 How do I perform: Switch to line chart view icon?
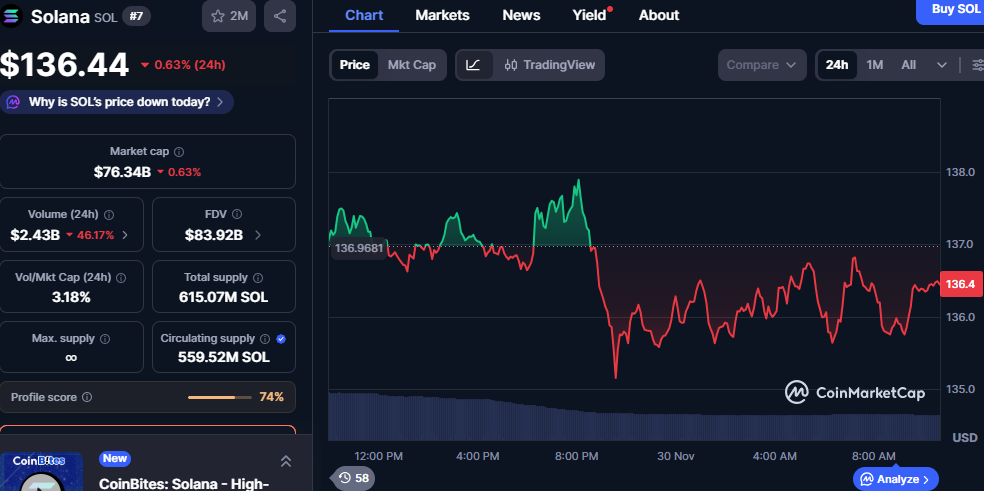[x=474, y=65]
